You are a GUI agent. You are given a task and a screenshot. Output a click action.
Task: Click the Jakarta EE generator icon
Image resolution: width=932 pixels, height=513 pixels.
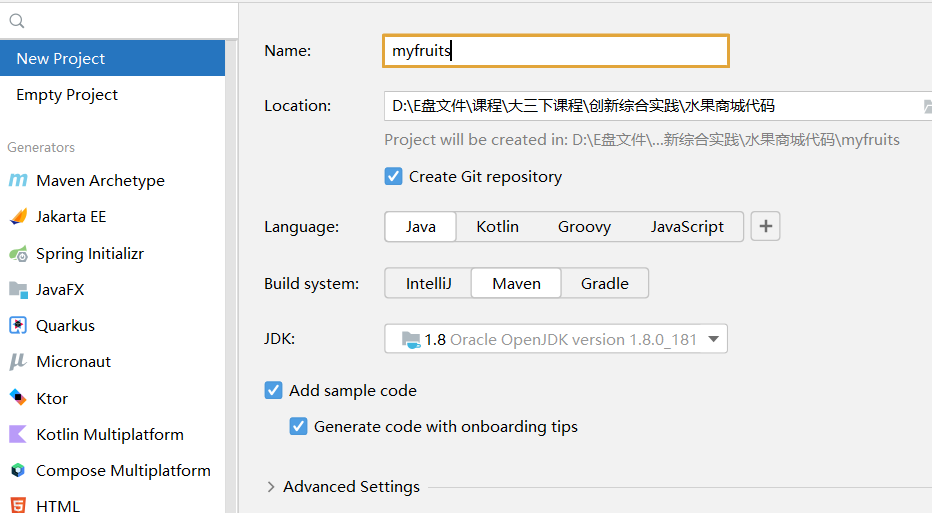tap(18, 216)
